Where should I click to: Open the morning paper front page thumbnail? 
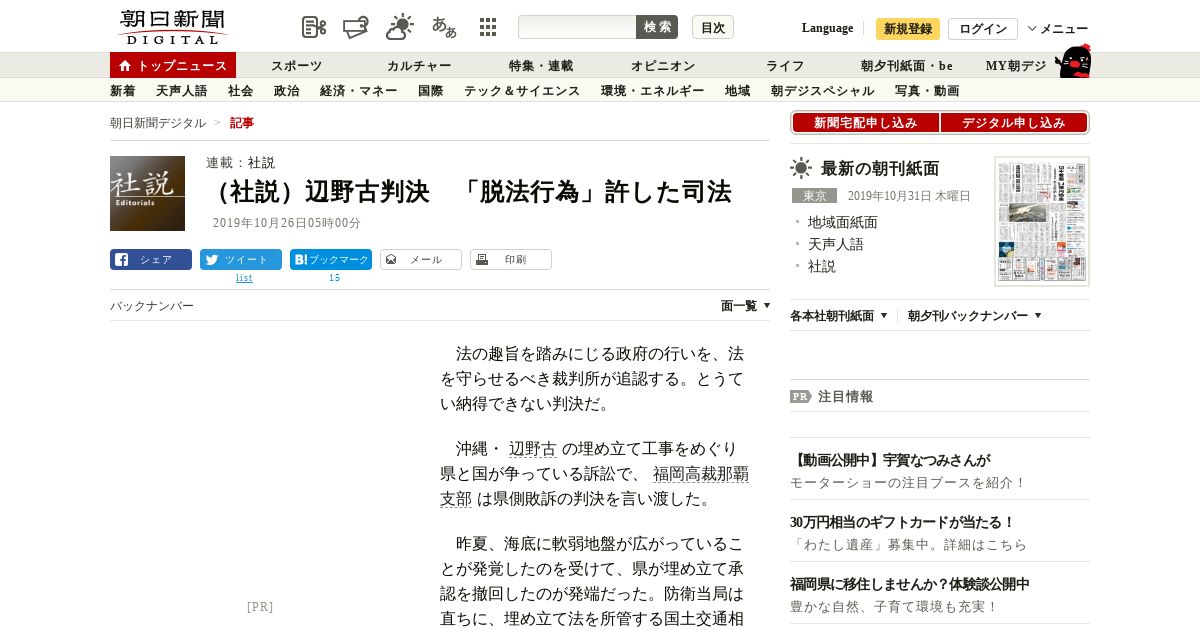coord(1042,221)
